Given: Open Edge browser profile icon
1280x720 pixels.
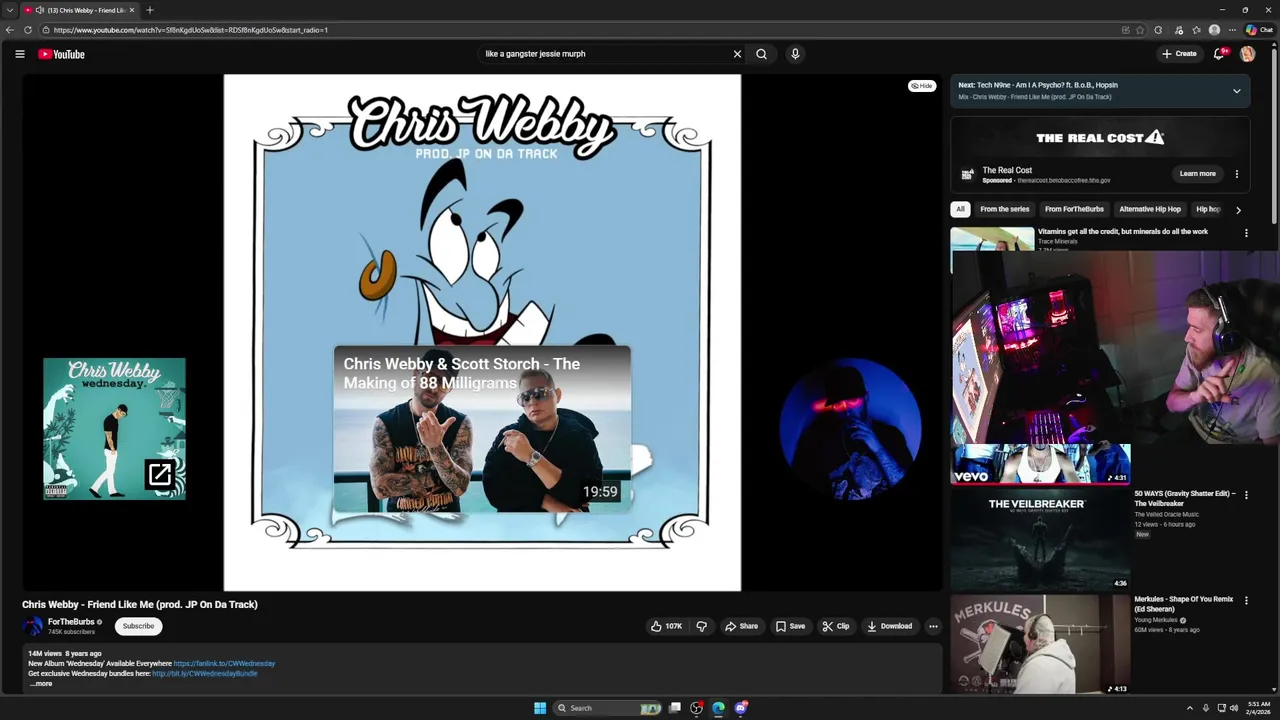Looking at the screenshot, I should 1214,30.
